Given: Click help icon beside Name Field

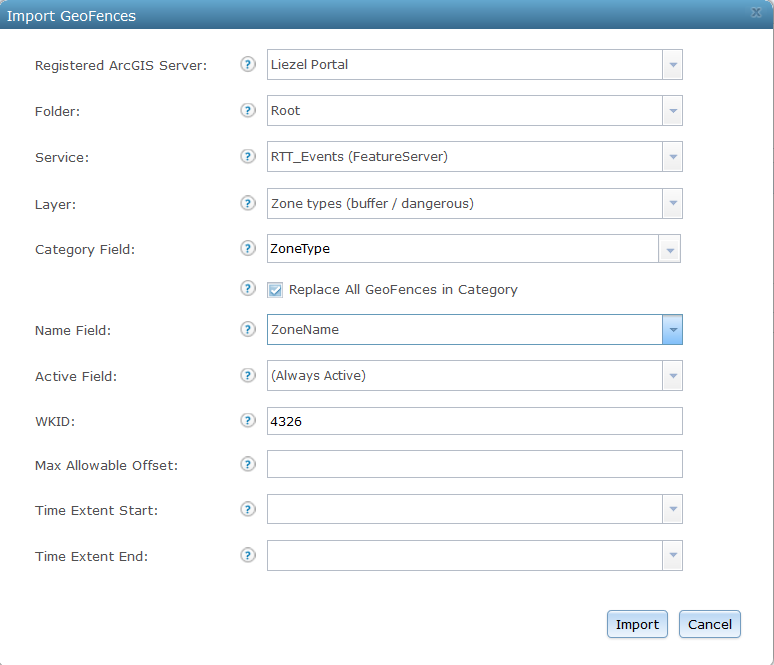Looking at the screenshot, I should pos(248,329).
